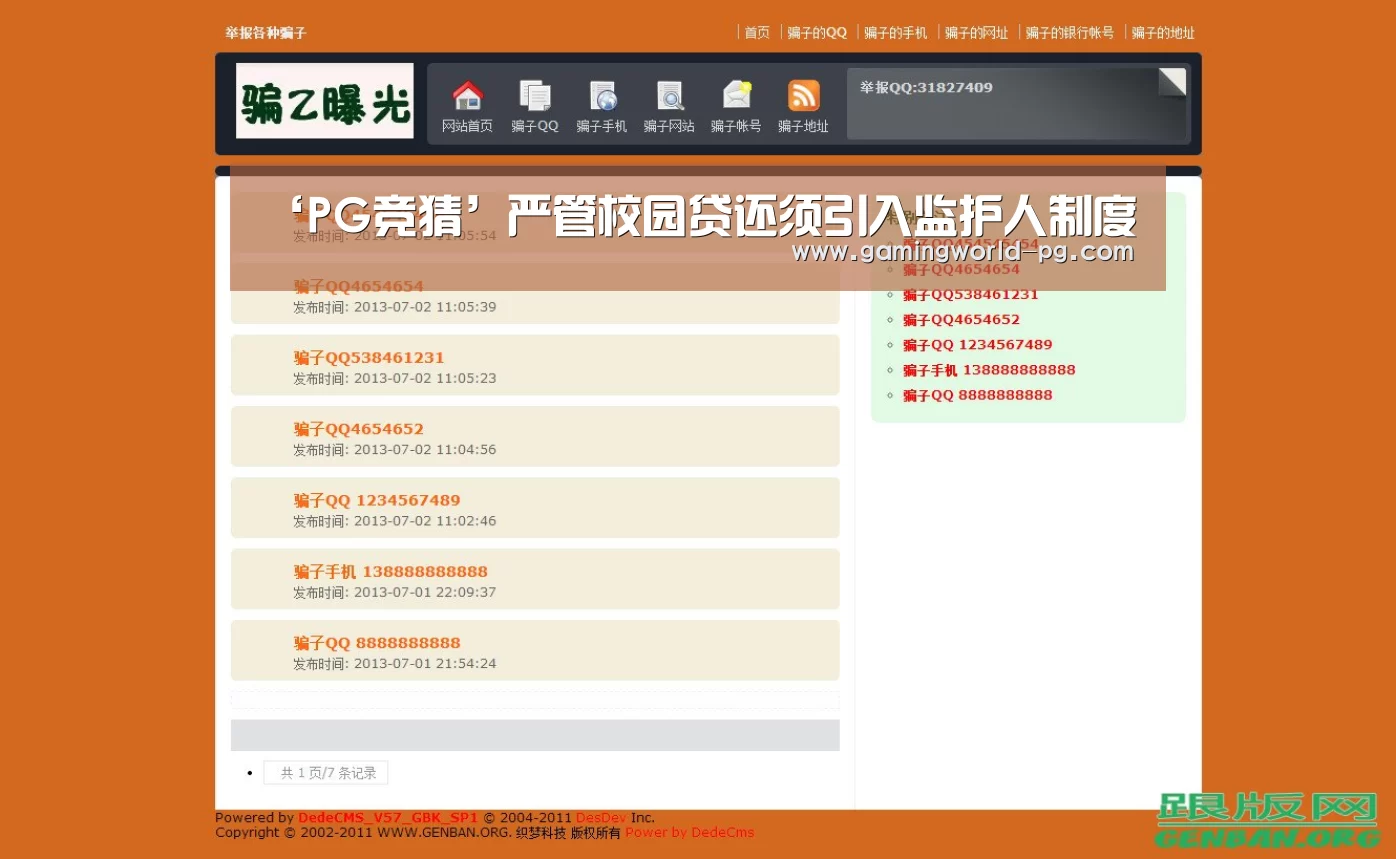Screen dimensions: 1396x859
Task: Click the 举报QQ:31827409 text
Action: (926, 88)
